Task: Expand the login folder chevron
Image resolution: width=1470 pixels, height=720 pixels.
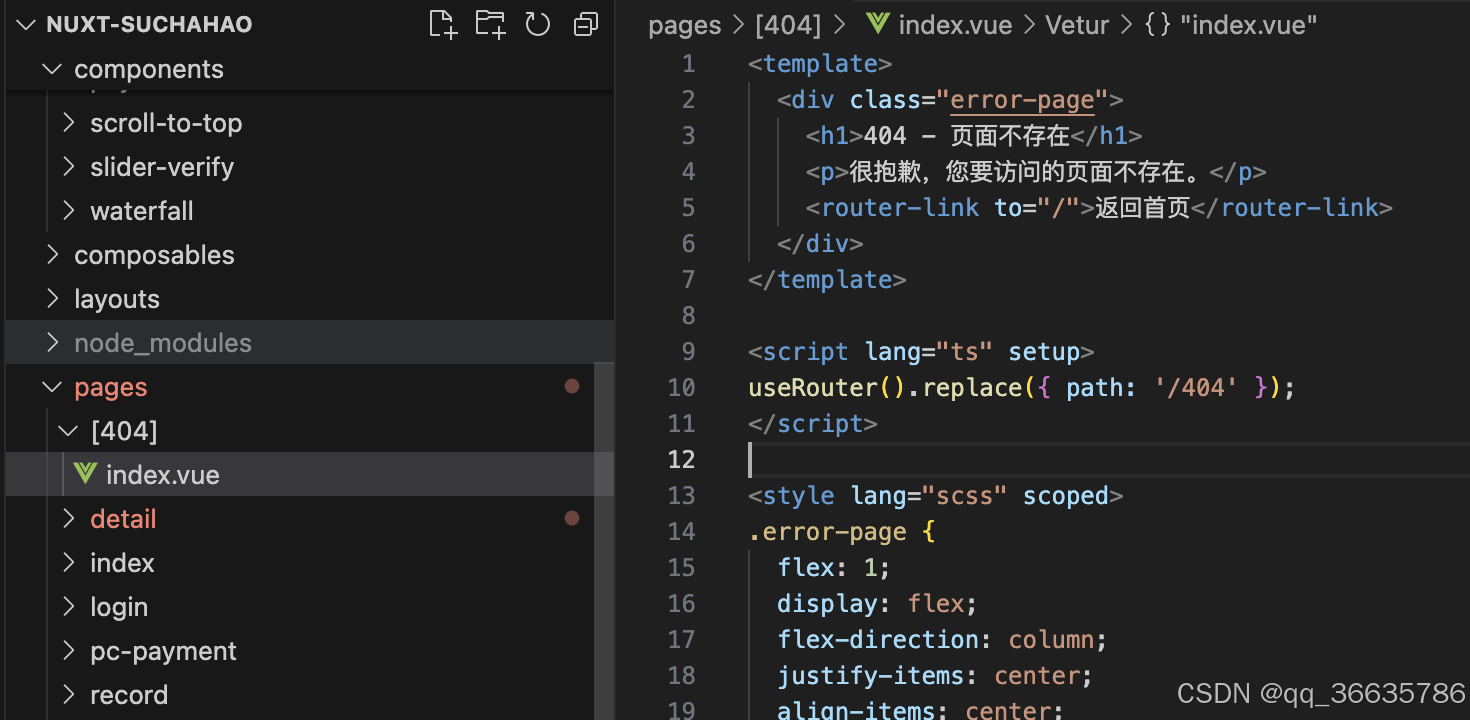Action: pos(69,607)
